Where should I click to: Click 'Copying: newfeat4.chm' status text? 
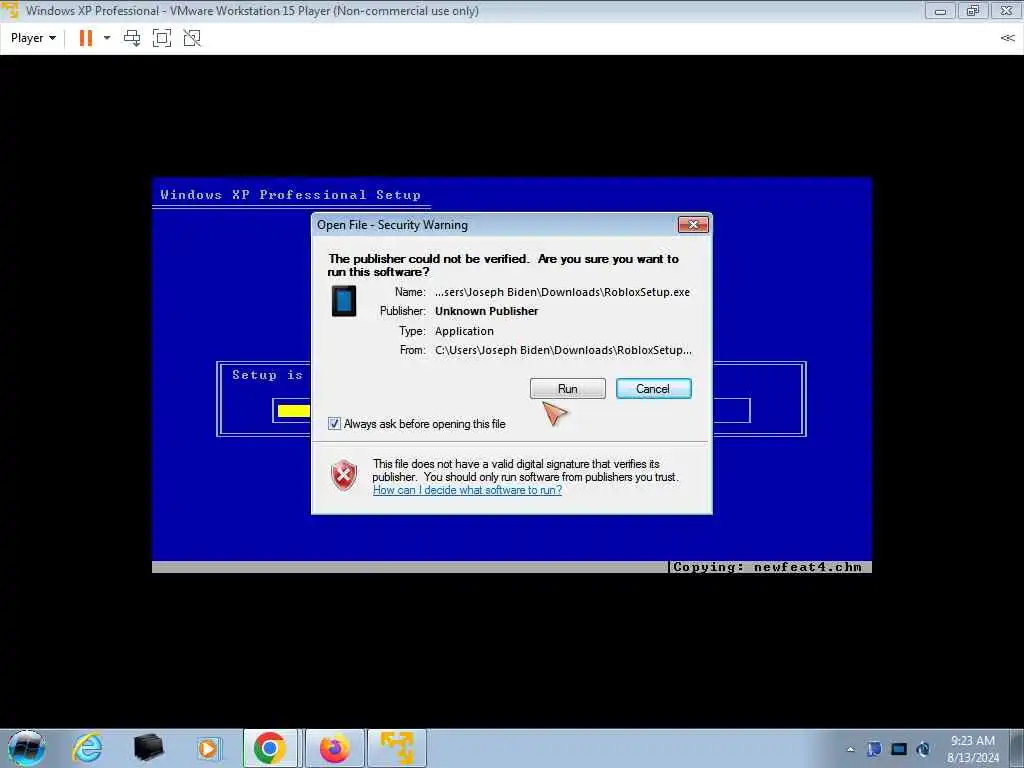pyautogui.click(x=767, y=567)
